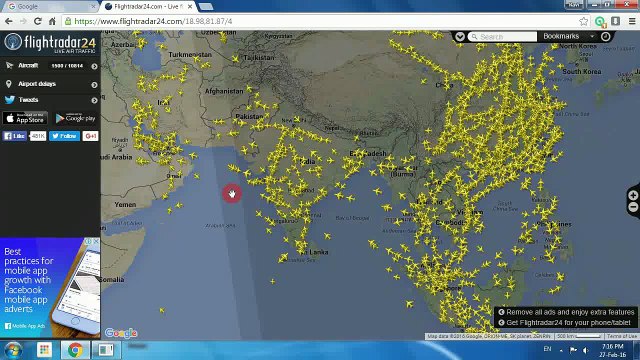This screenshot has height=360, width=640.
Task: Open the Google play download badge
Action: coord(76,118)
